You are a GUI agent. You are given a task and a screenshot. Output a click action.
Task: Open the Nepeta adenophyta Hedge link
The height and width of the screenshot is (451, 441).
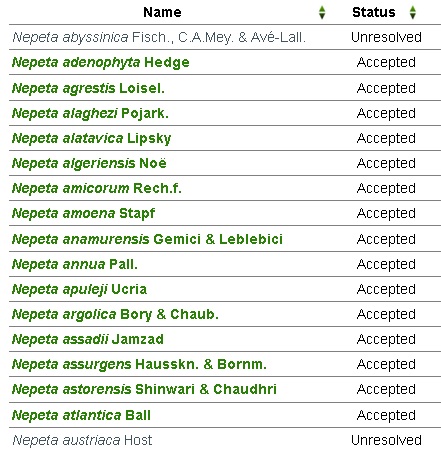pos(101,63)
